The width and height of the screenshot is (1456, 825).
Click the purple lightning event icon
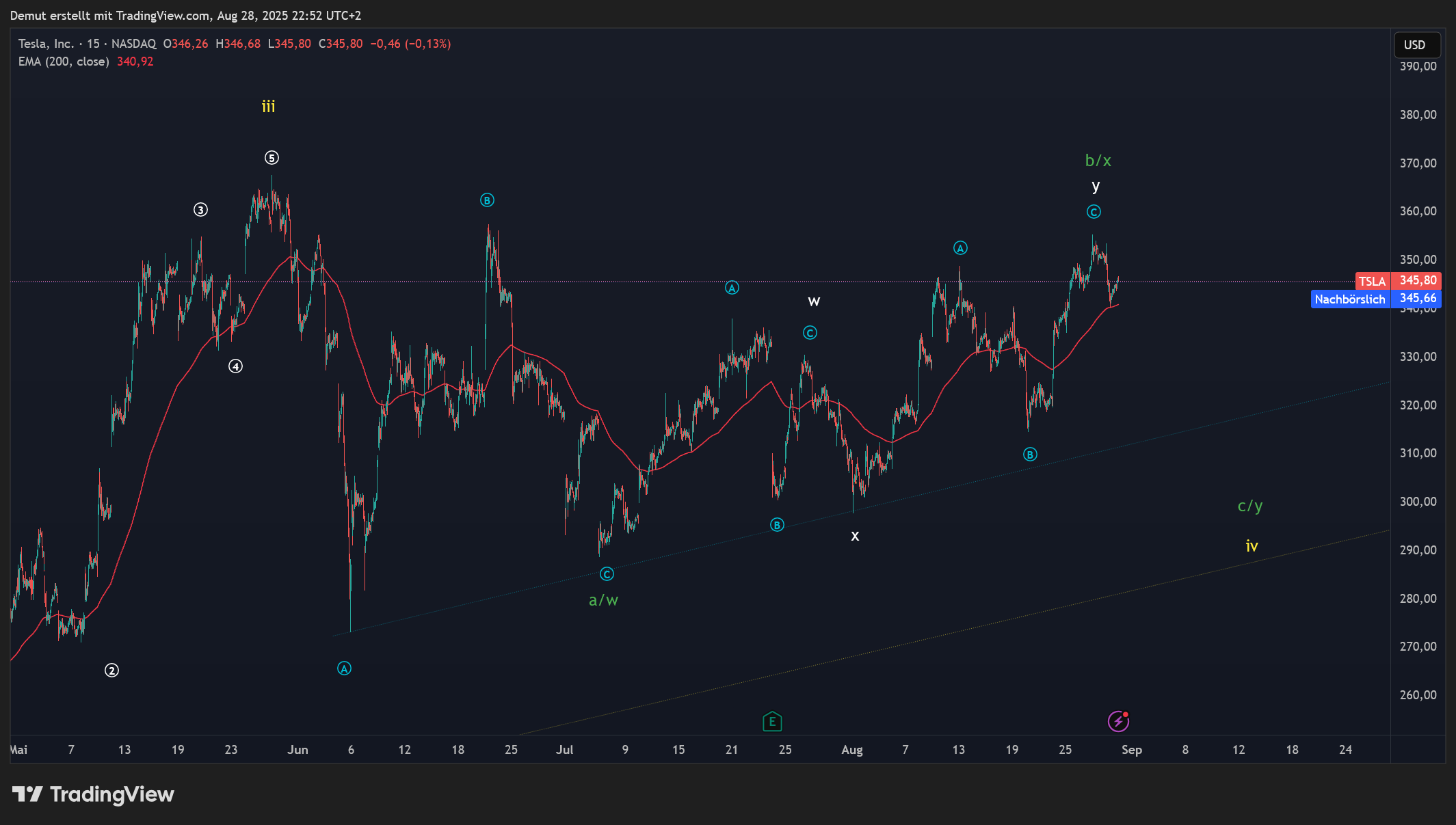[x=1117, y=721]
